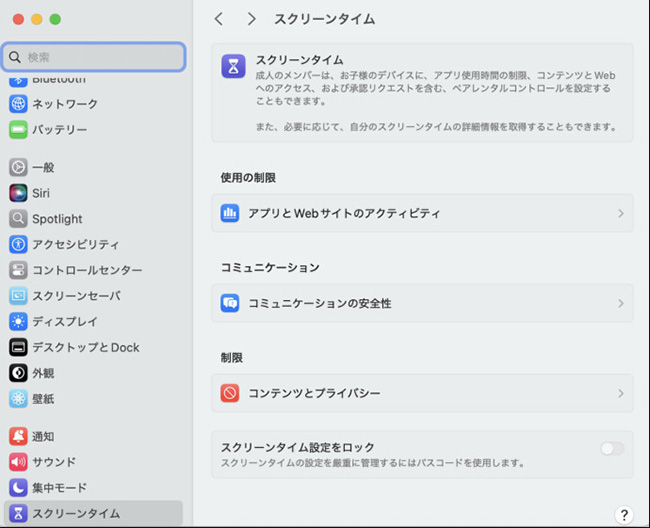The image size is (650, 528).
Task: Click the コミュニケーションの安全性 chat bubble icon
Action: tap(230, 303)
